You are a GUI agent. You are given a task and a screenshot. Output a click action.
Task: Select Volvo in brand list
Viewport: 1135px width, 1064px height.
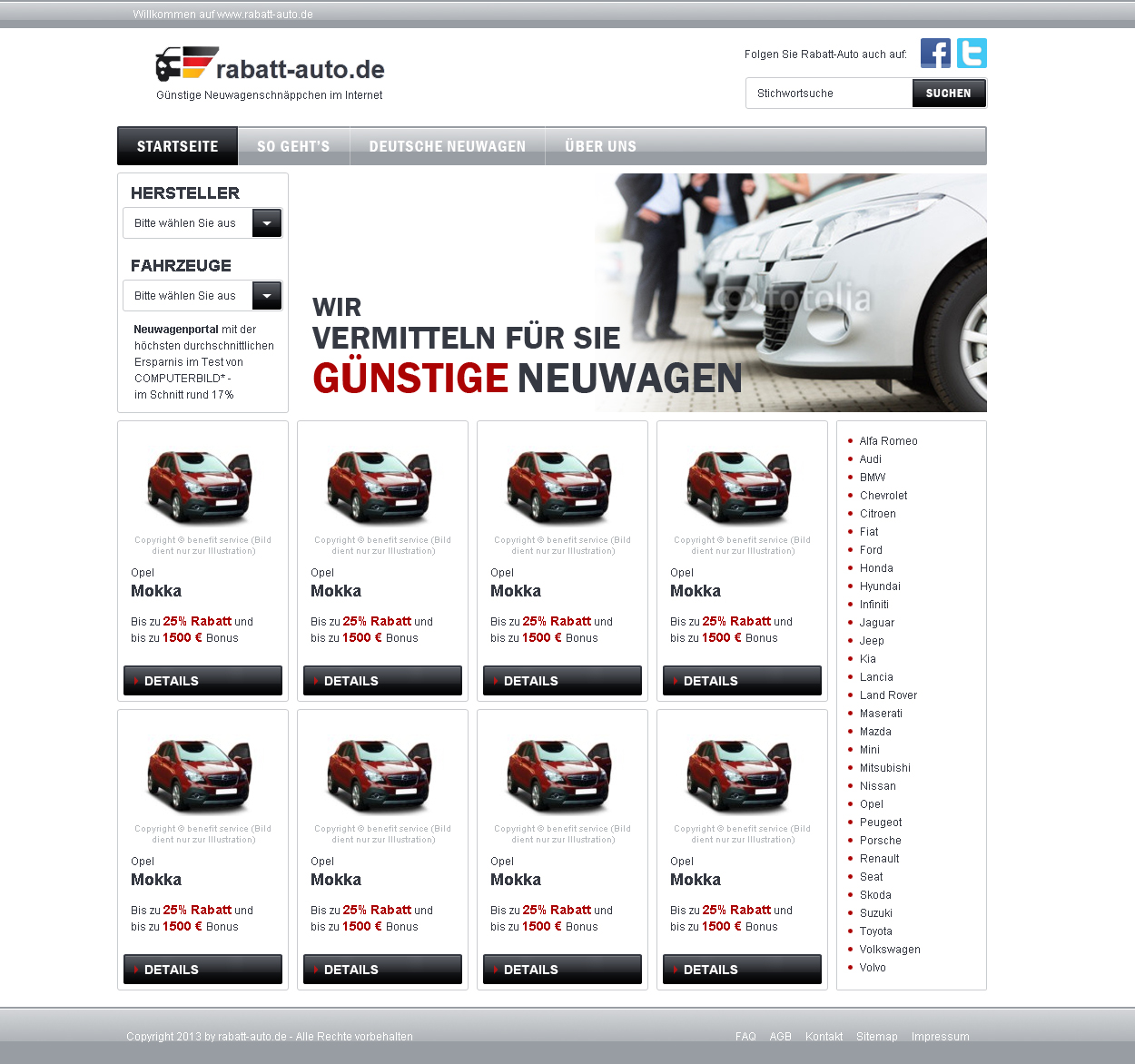click(x=873, y=968)
